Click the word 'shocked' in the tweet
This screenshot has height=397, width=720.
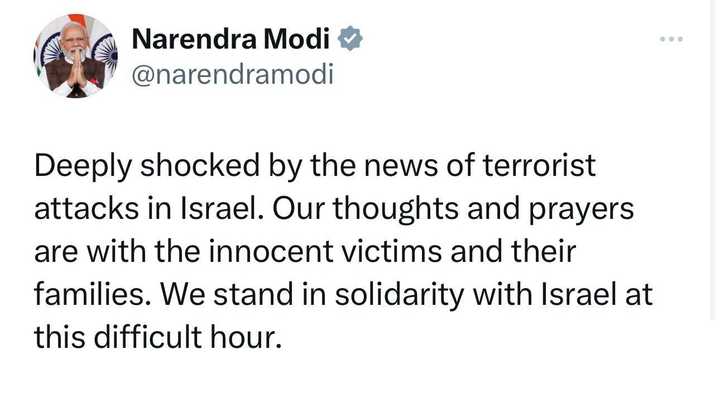pos(200,165)
